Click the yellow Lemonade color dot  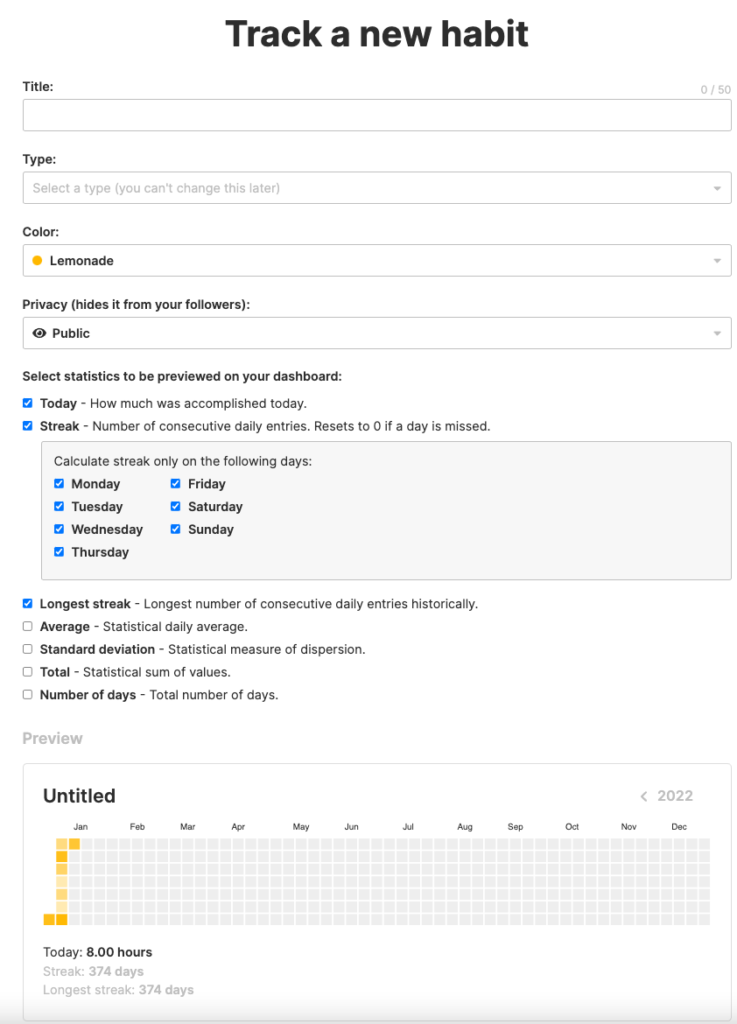click(37, 261)
